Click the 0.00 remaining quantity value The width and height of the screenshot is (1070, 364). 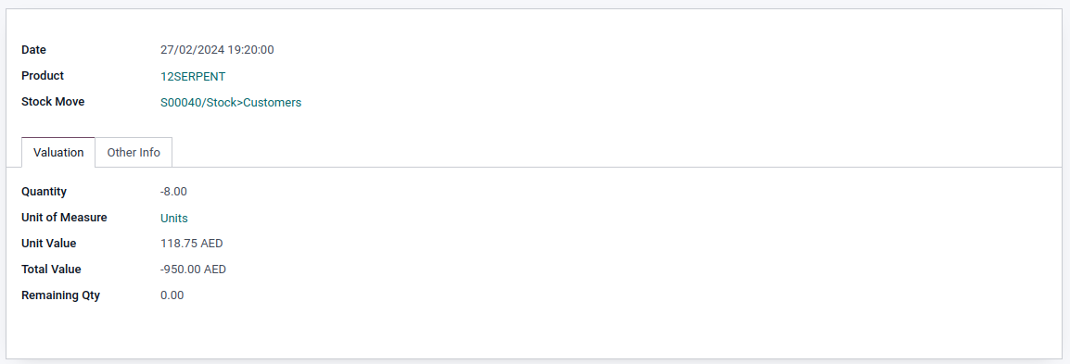point(172,295)
